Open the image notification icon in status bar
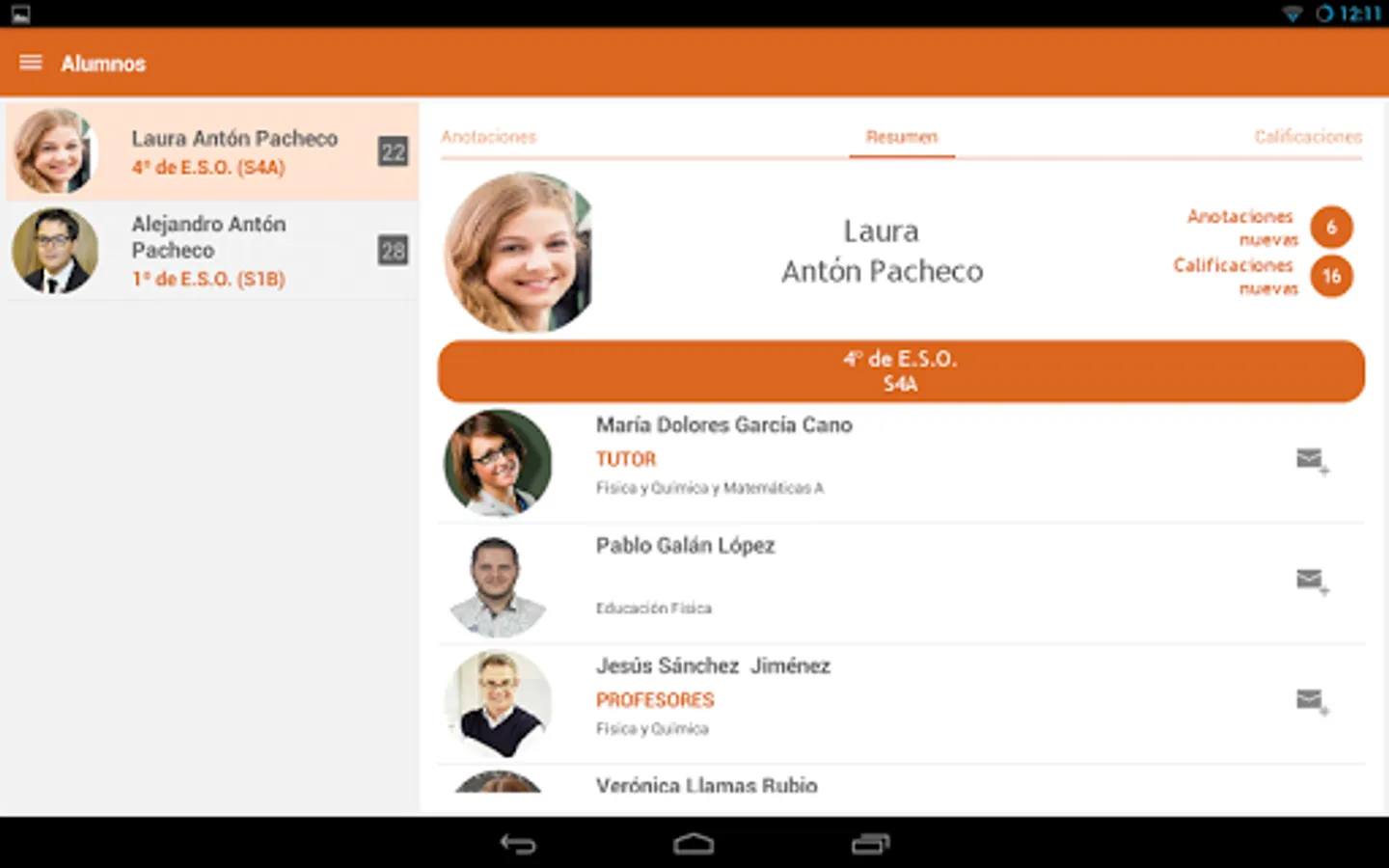Screen dimensions: 1389x868 (x=20, y=14)
